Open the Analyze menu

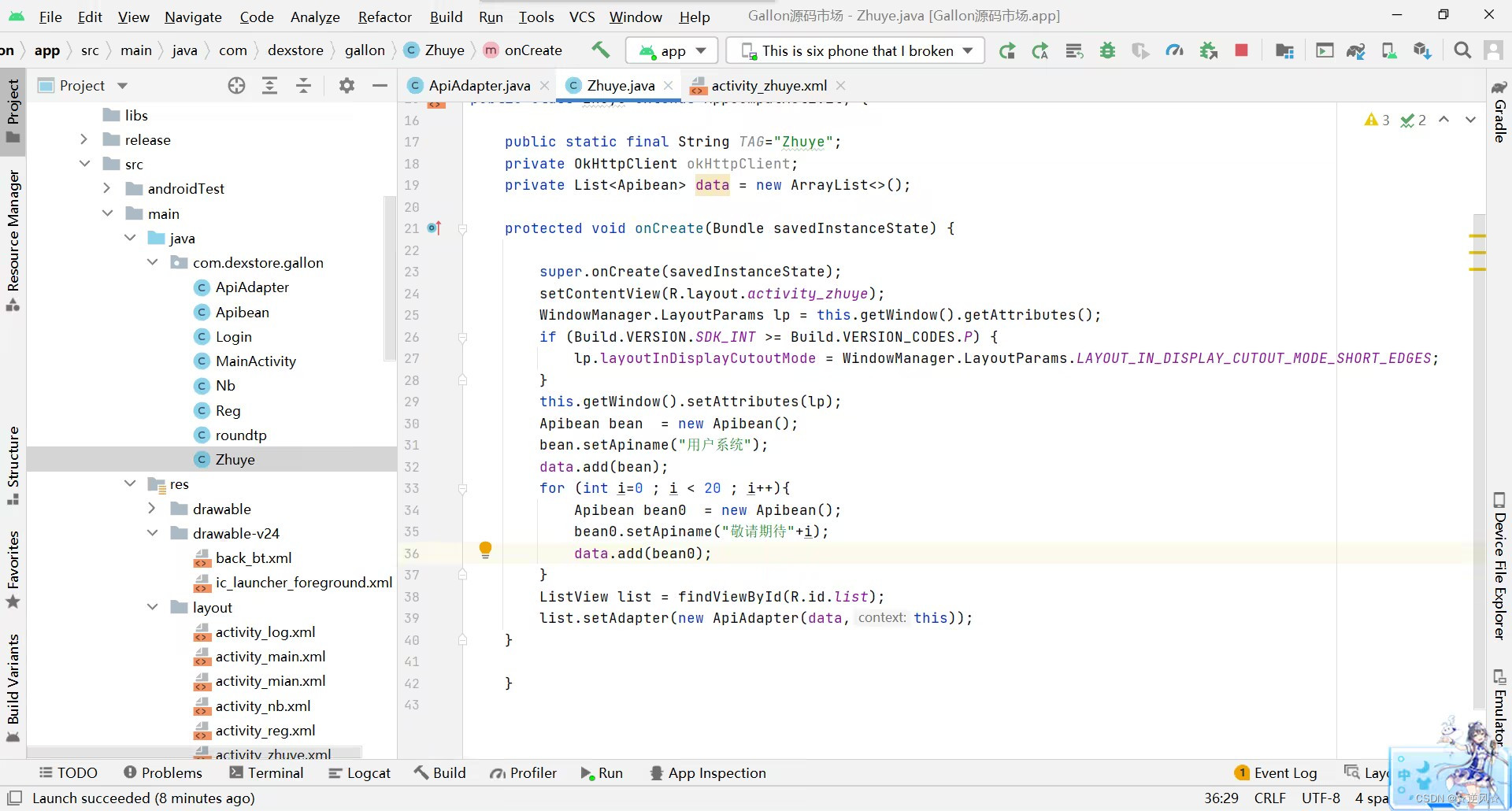click(315, 17)
